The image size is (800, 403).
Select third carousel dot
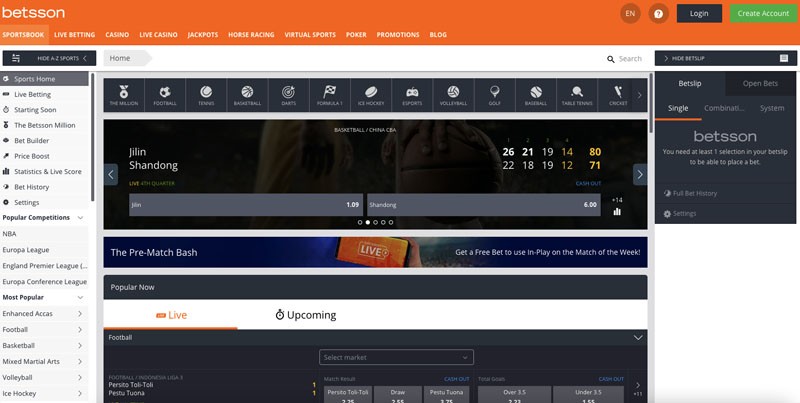pyautogui.click(x=376, y=222)
